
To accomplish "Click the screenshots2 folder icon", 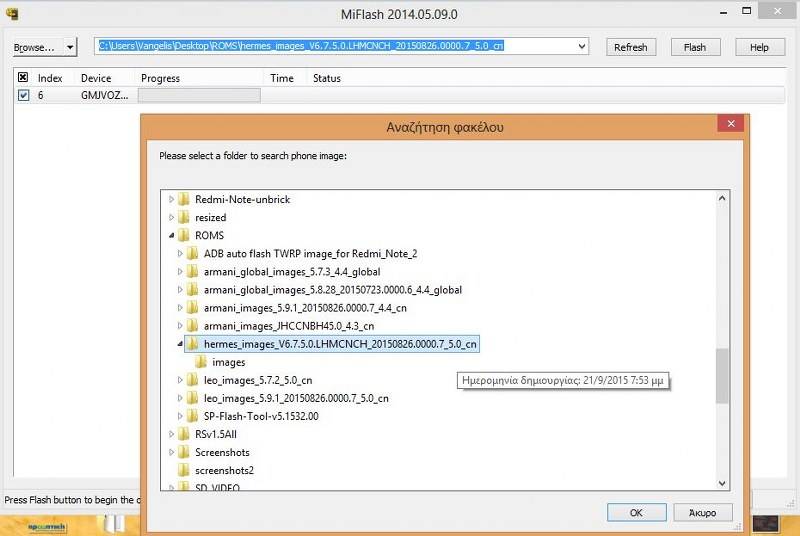I will (x=184, y=470).
